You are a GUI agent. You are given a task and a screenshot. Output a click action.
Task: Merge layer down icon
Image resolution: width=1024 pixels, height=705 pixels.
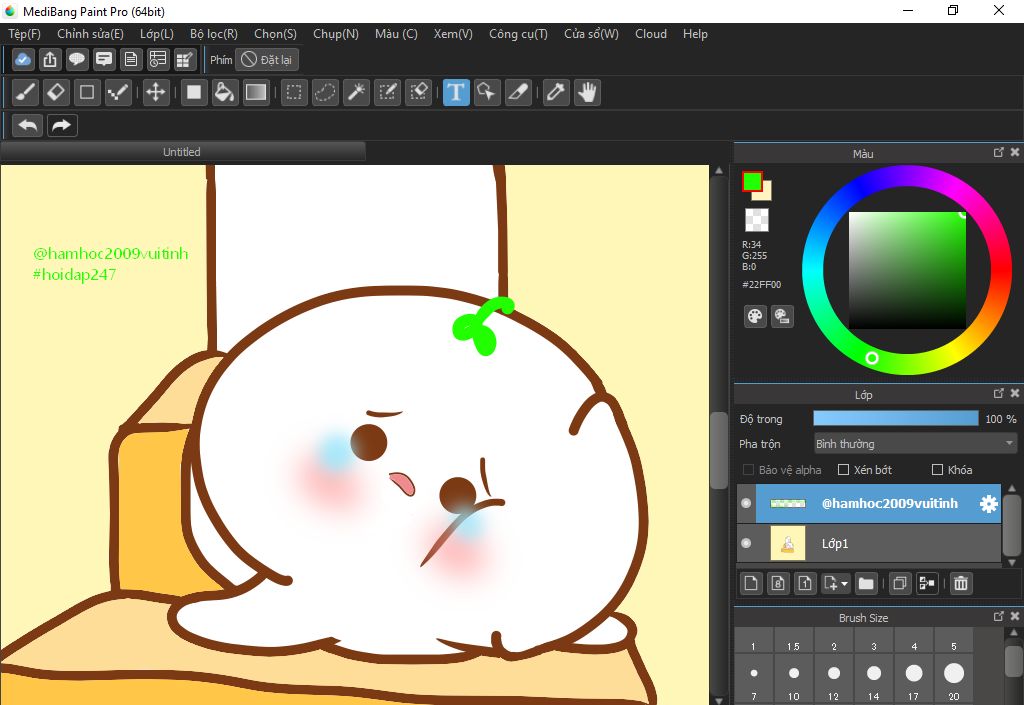[927, 583]
